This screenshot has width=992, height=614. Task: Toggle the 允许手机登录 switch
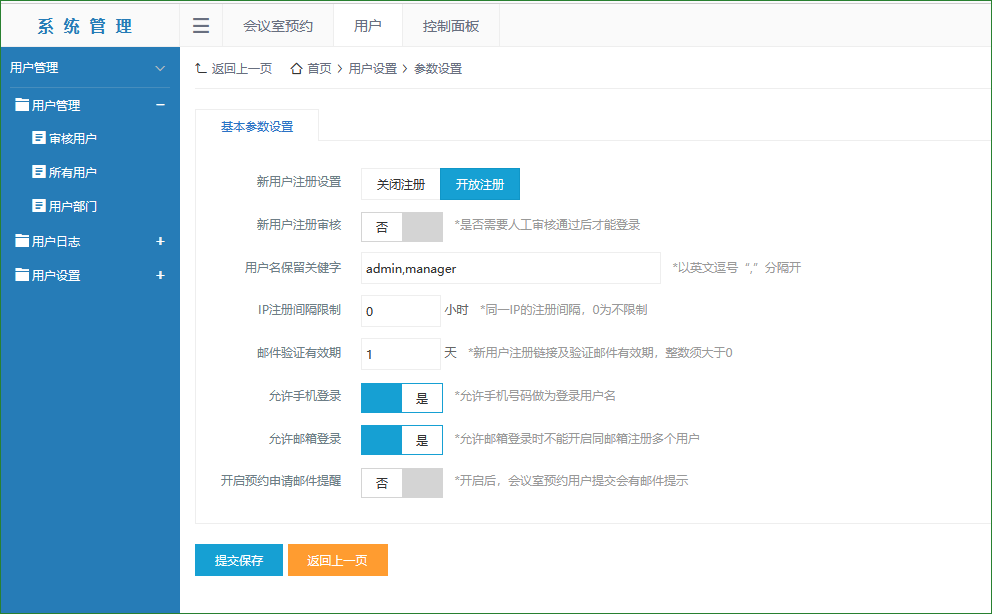(x=401, y=397)
